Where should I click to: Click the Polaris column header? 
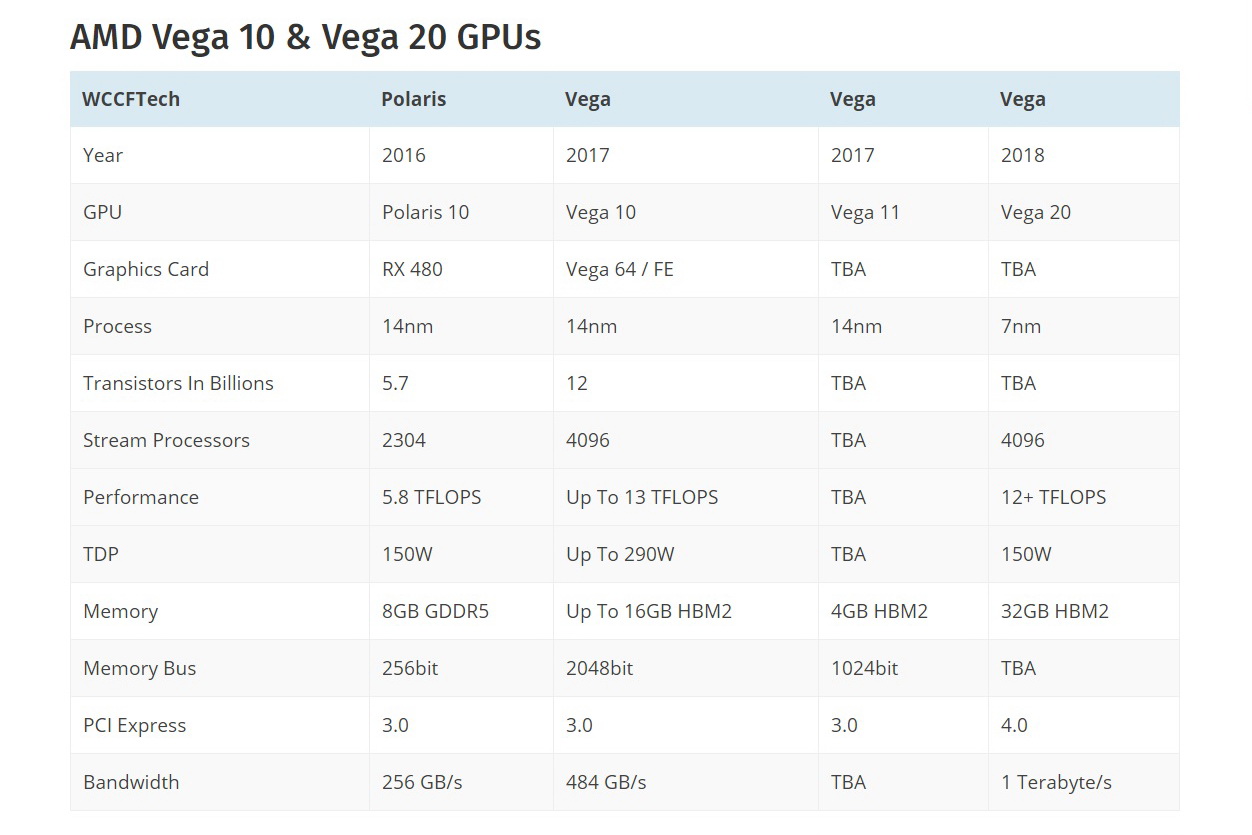(413, 99)
